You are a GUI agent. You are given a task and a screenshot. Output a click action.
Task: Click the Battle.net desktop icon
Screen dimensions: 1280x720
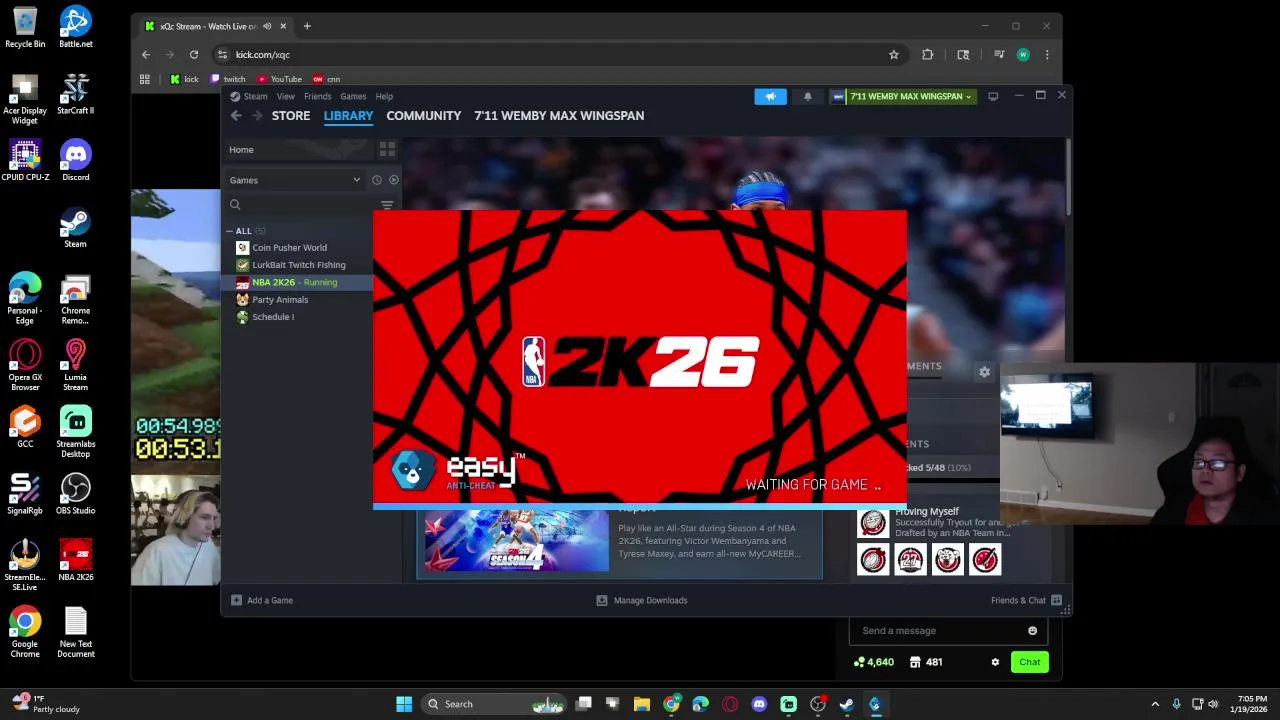pyautogui.click(x=75, y=27)
